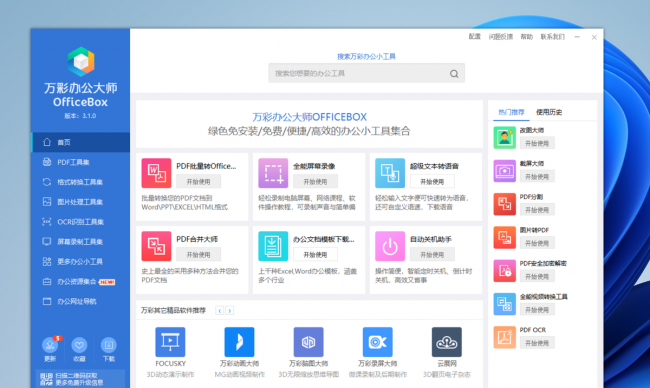Click the 办公文档模板下载 icon
Screen dimensions: 650x388
pyautogui.click(x=273, y=246)
